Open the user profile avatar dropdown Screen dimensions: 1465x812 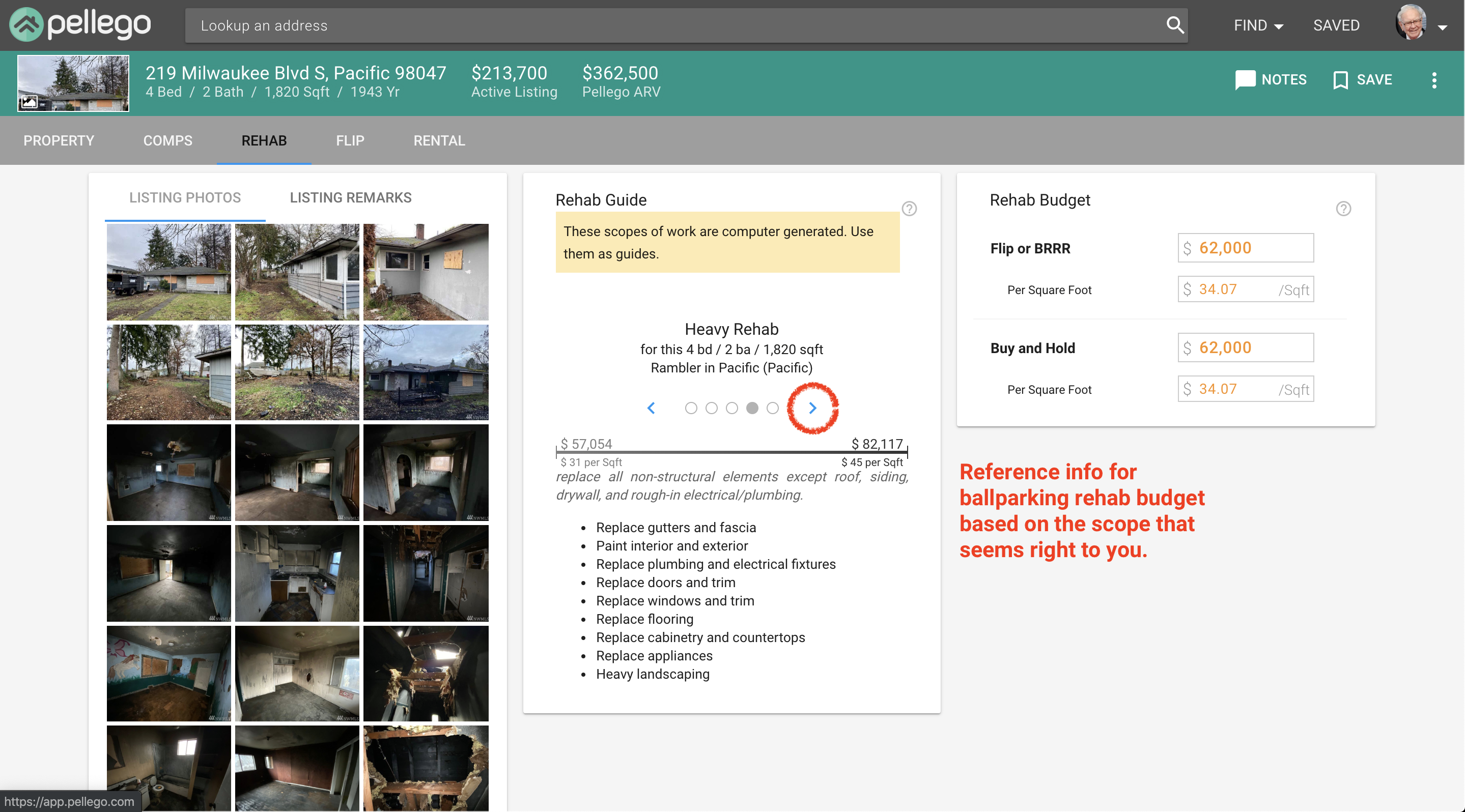[1421, 24]
